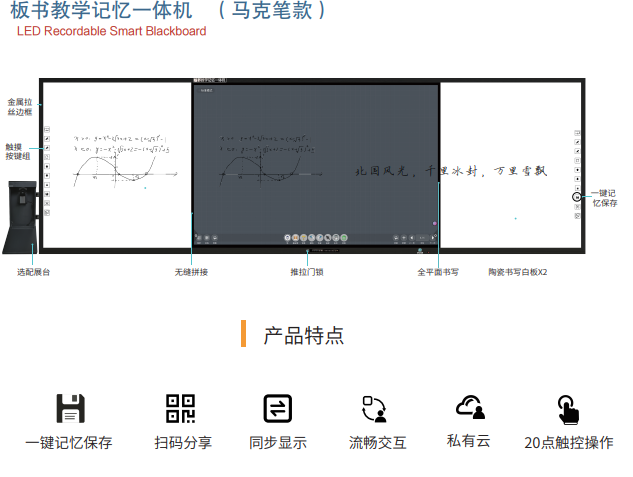The height and width of the screenshot is (477, 633).
Task: Tap the topmost touch key on left whiteboard
Action: coord(47,130)
